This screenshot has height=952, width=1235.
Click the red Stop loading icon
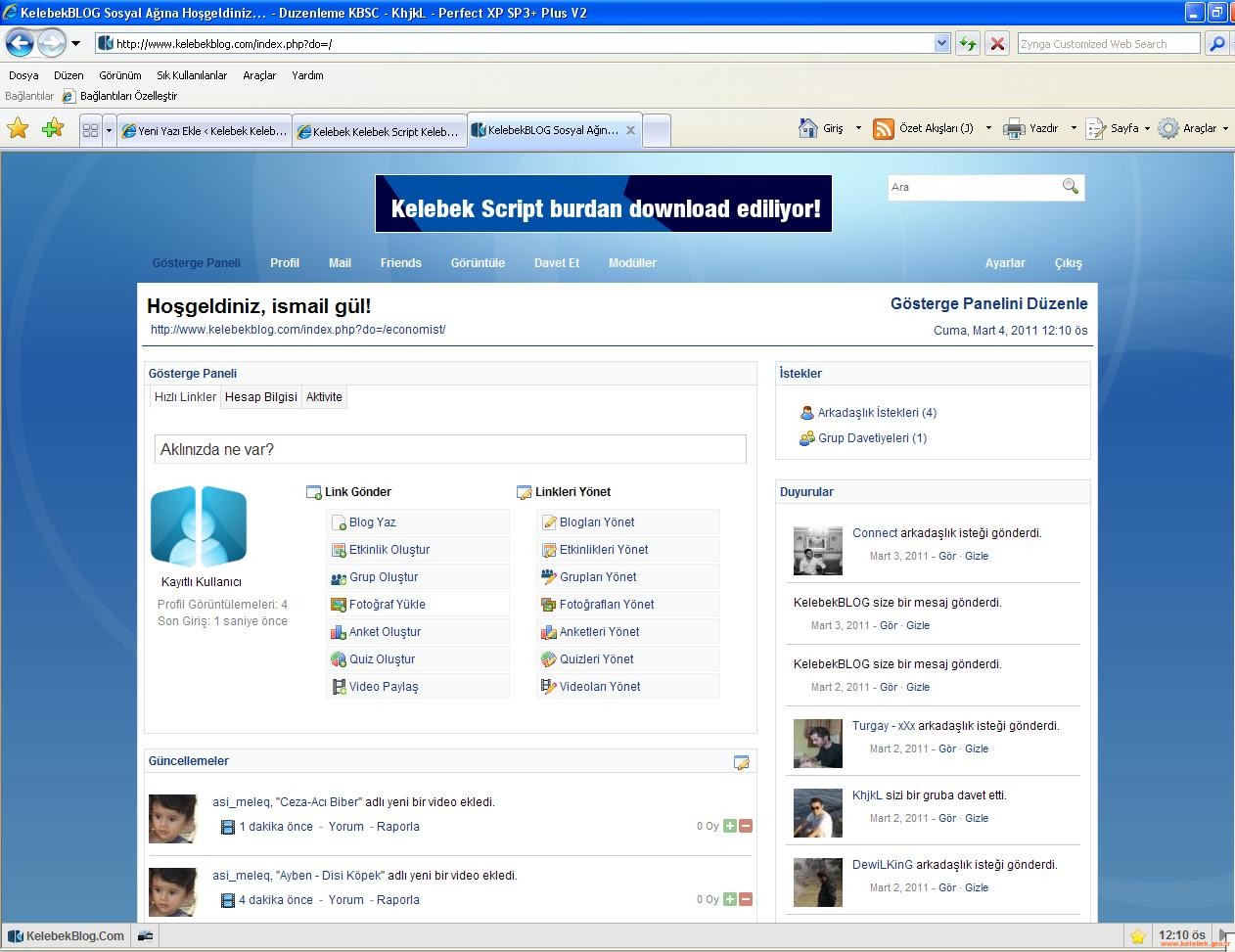point(997,44)
